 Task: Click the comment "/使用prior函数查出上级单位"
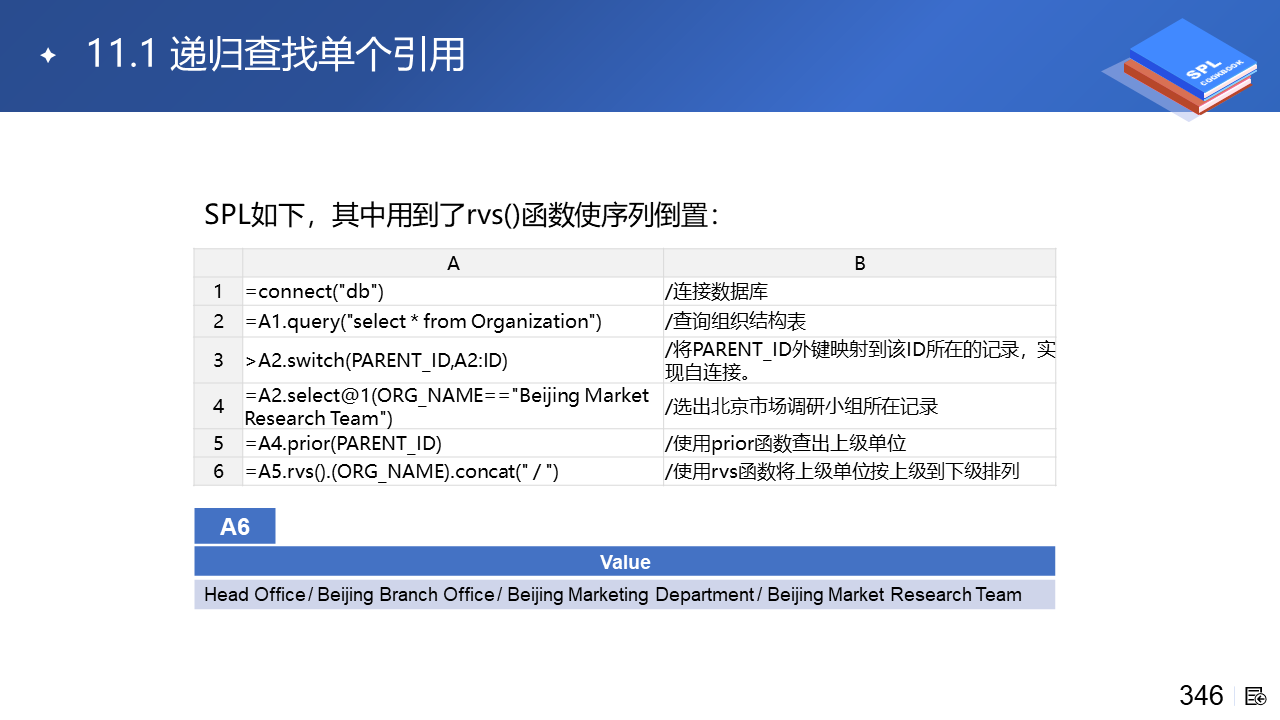(x=860, y=443)
